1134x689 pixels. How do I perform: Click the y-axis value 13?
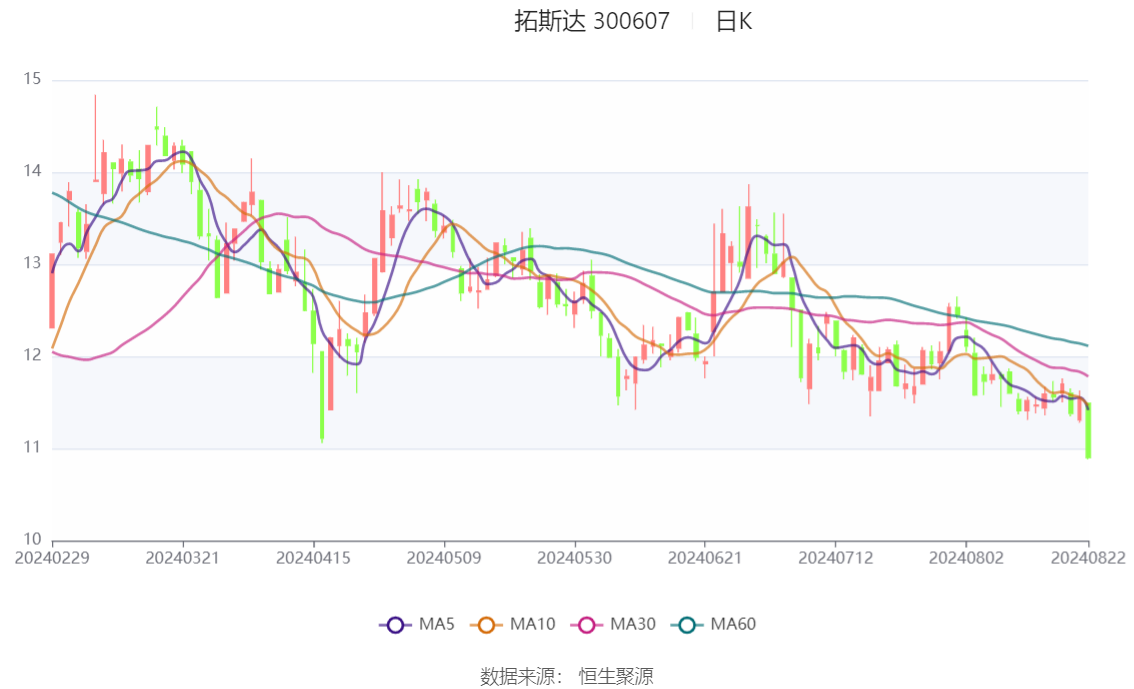point(32,263)
